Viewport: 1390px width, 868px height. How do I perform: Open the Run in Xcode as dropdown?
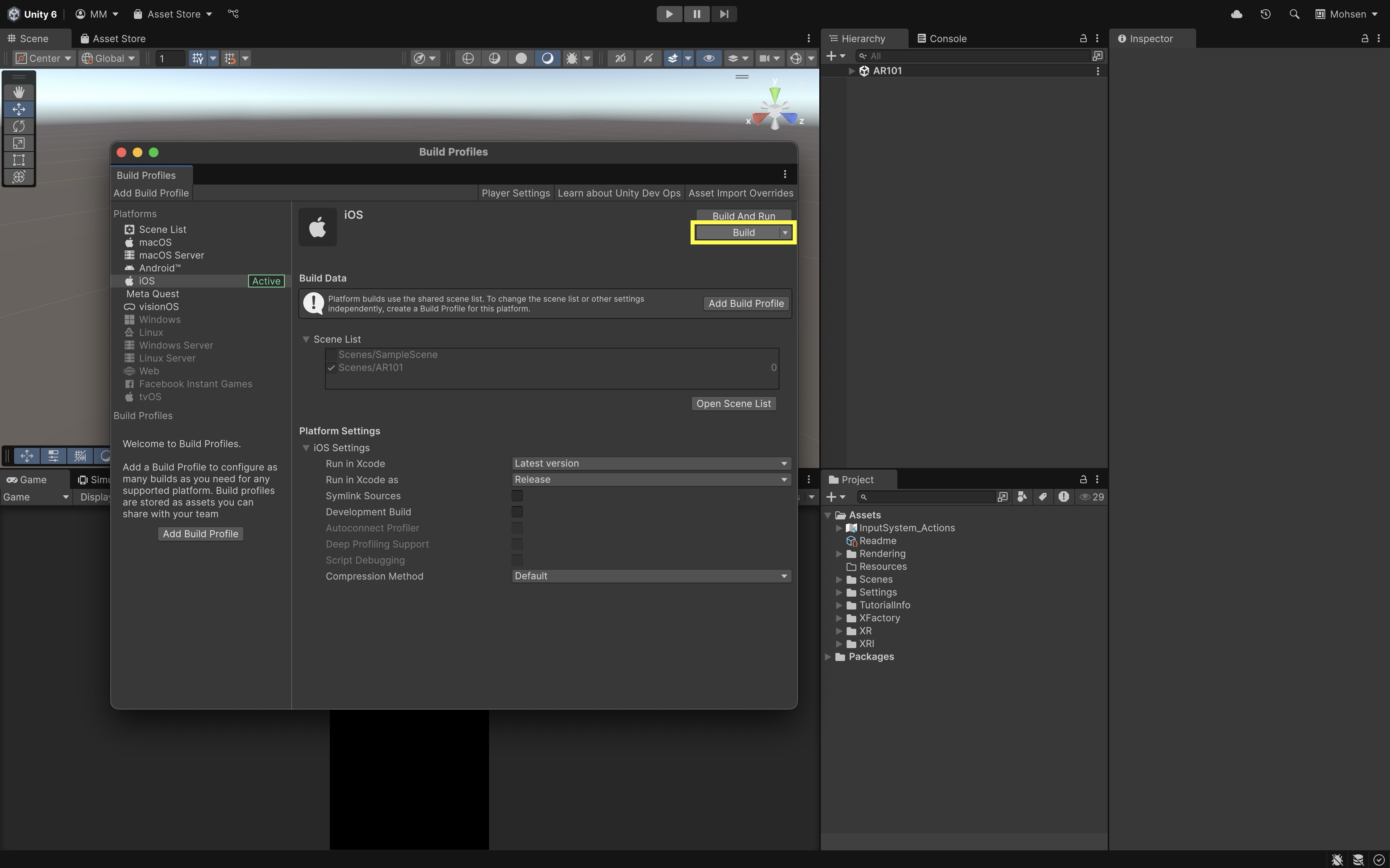(x=650, y=479)
